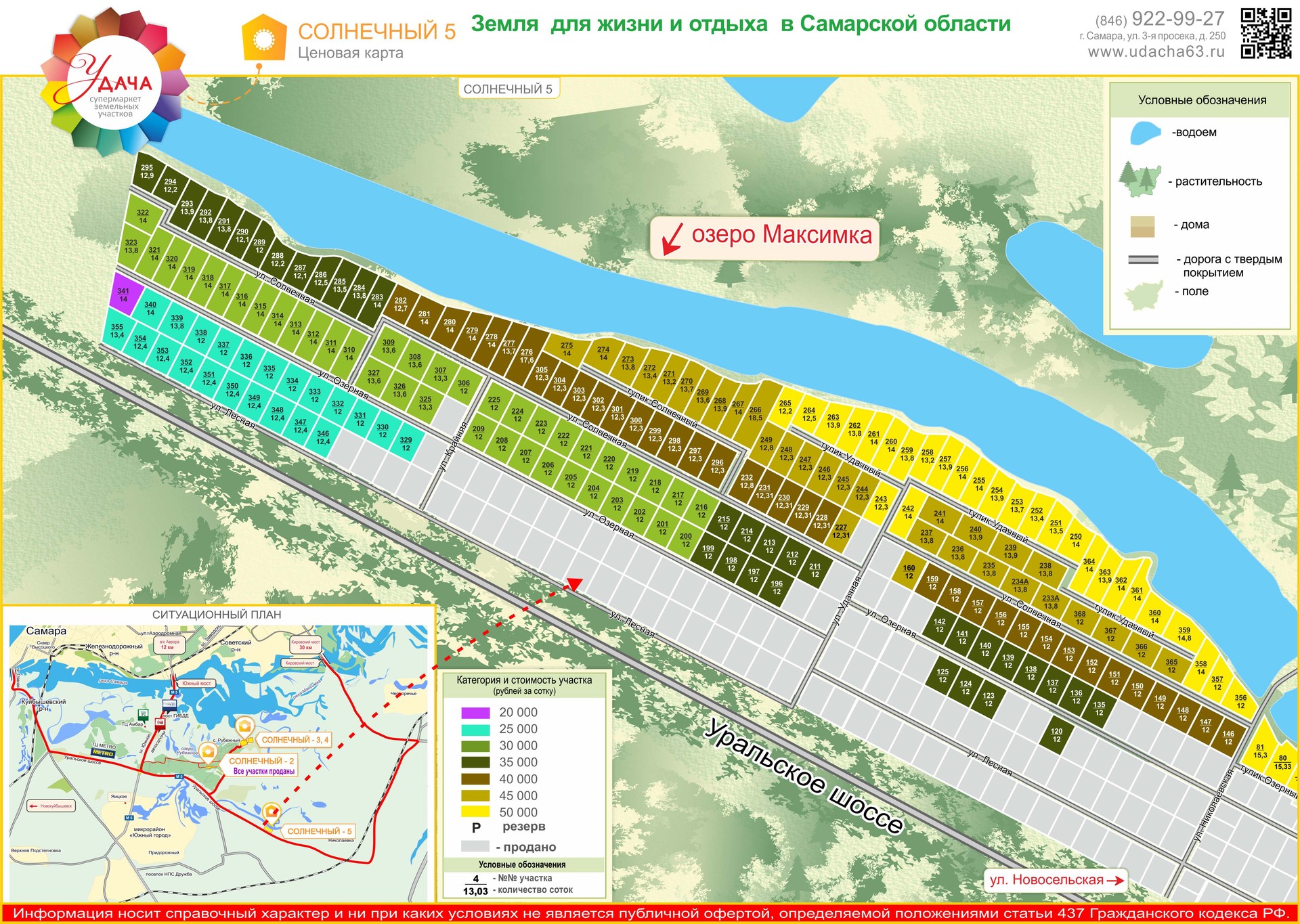Click the tree растительность legend icon
Viewport: 1300px width, 924px height.
click(x=1140, y=179)
